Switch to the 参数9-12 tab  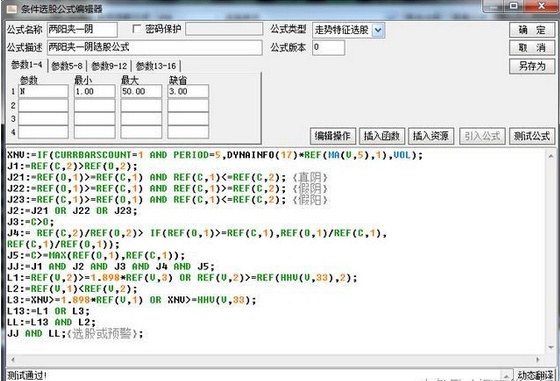[109, 66]
